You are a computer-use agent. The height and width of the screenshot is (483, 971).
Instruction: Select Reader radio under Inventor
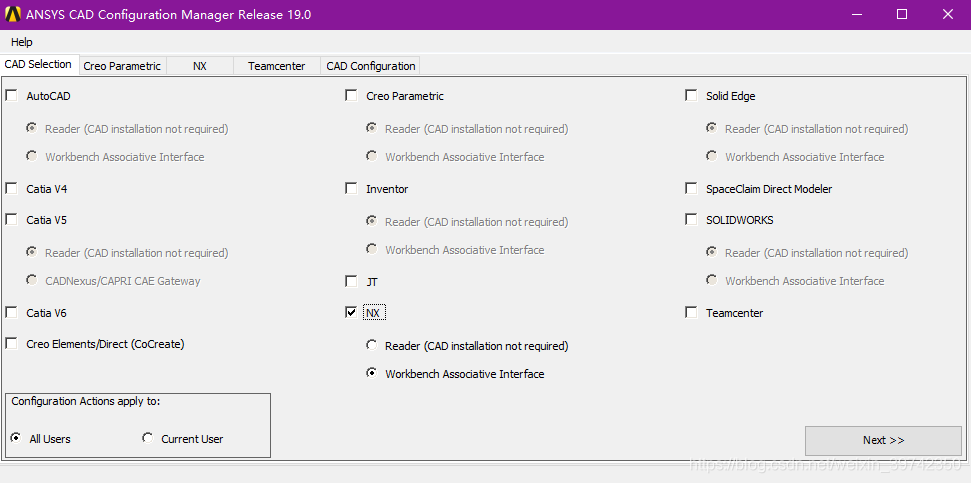click(x=372, y=221)
